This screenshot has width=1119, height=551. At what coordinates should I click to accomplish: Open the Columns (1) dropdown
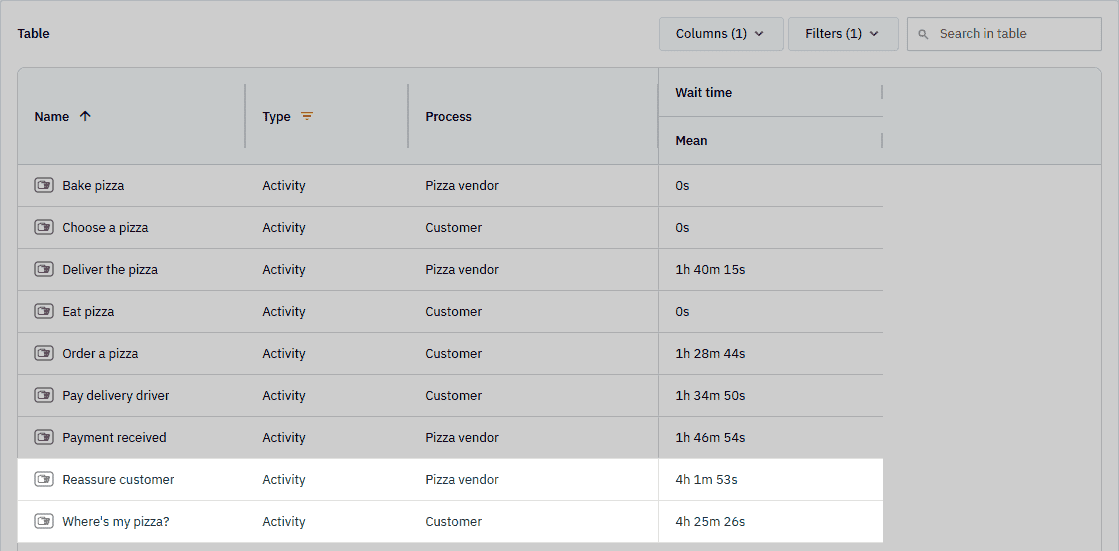coord(721,34)
